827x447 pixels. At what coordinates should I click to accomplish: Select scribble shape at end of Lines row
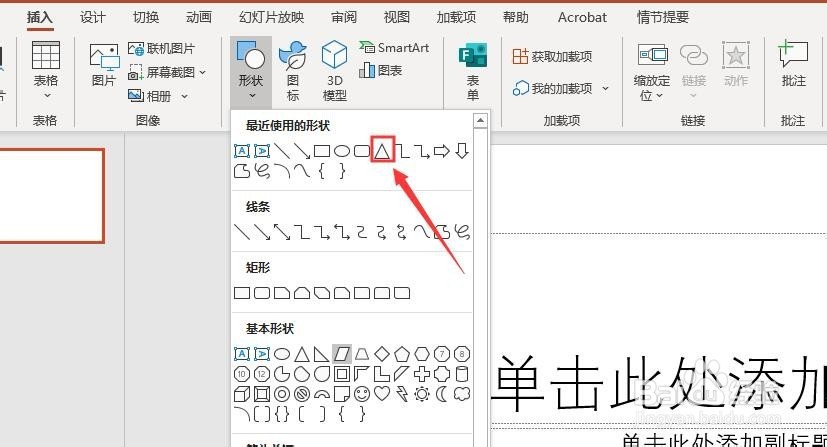462,232
